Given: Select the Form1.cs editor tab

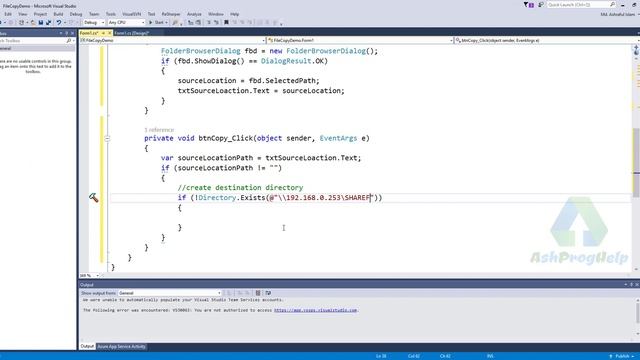Looking at the screenshot, I should pyautogui.click(x=89, y=33).
